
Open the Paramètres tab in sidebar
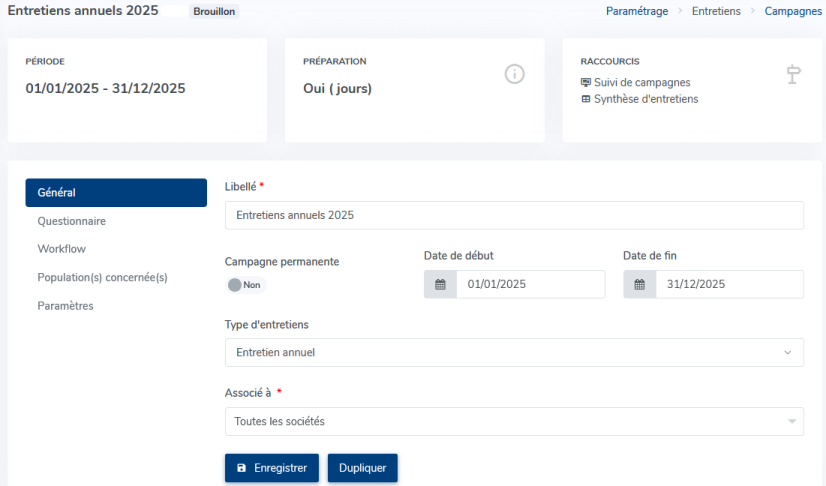tap(65, 306)
